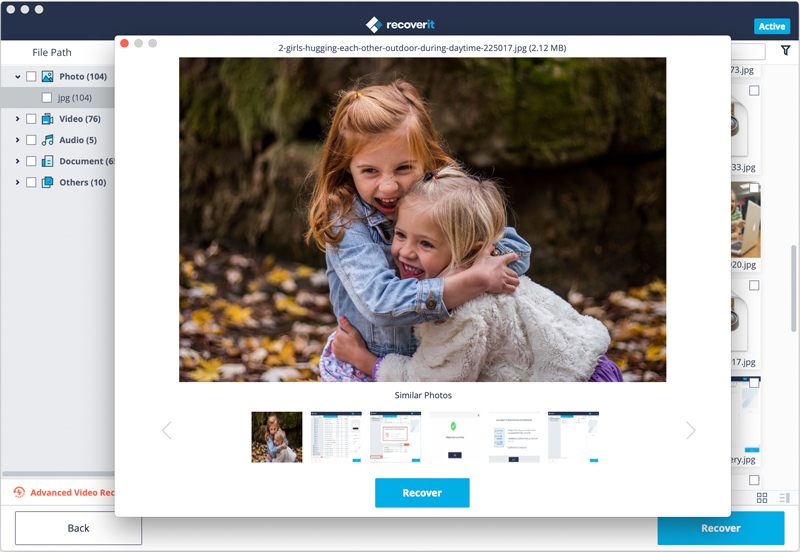Tick the jpg (104) checkbox
800x552 pixels.
click(46, 97)
